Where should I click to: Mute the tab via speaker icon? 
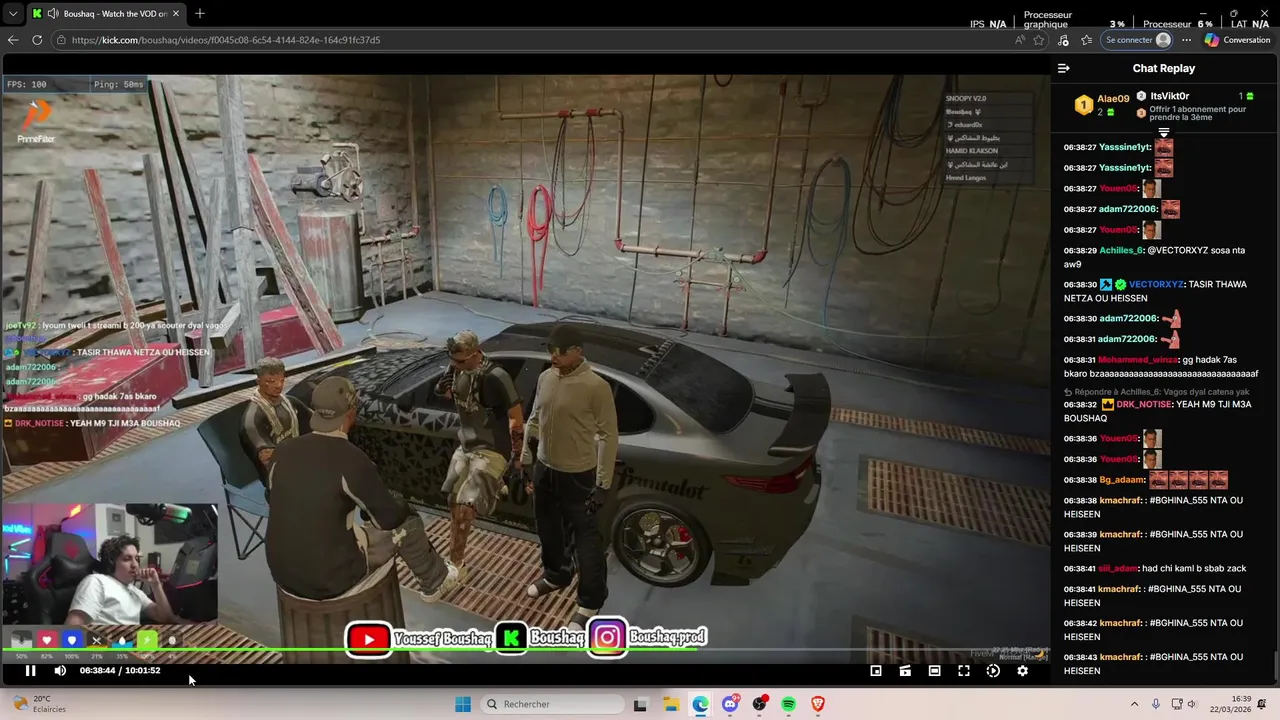point(52,14)
